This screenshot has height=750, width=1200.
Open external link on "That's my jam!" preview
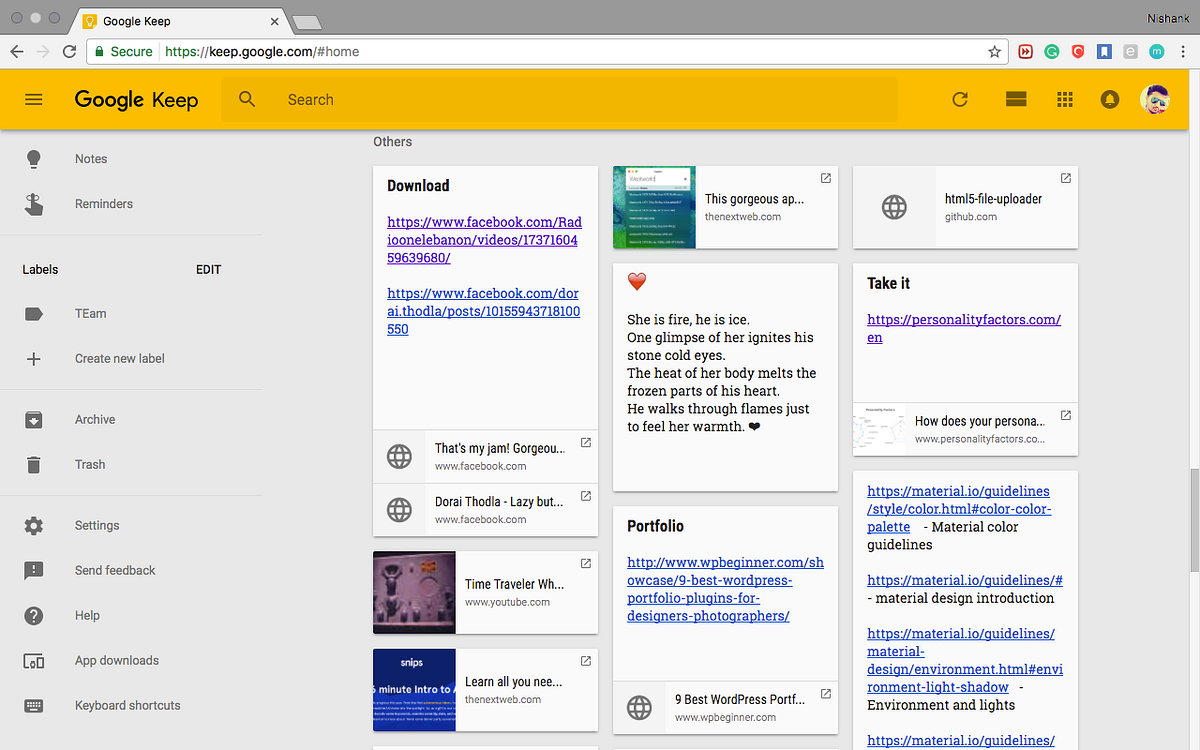[x=586, y=442]
